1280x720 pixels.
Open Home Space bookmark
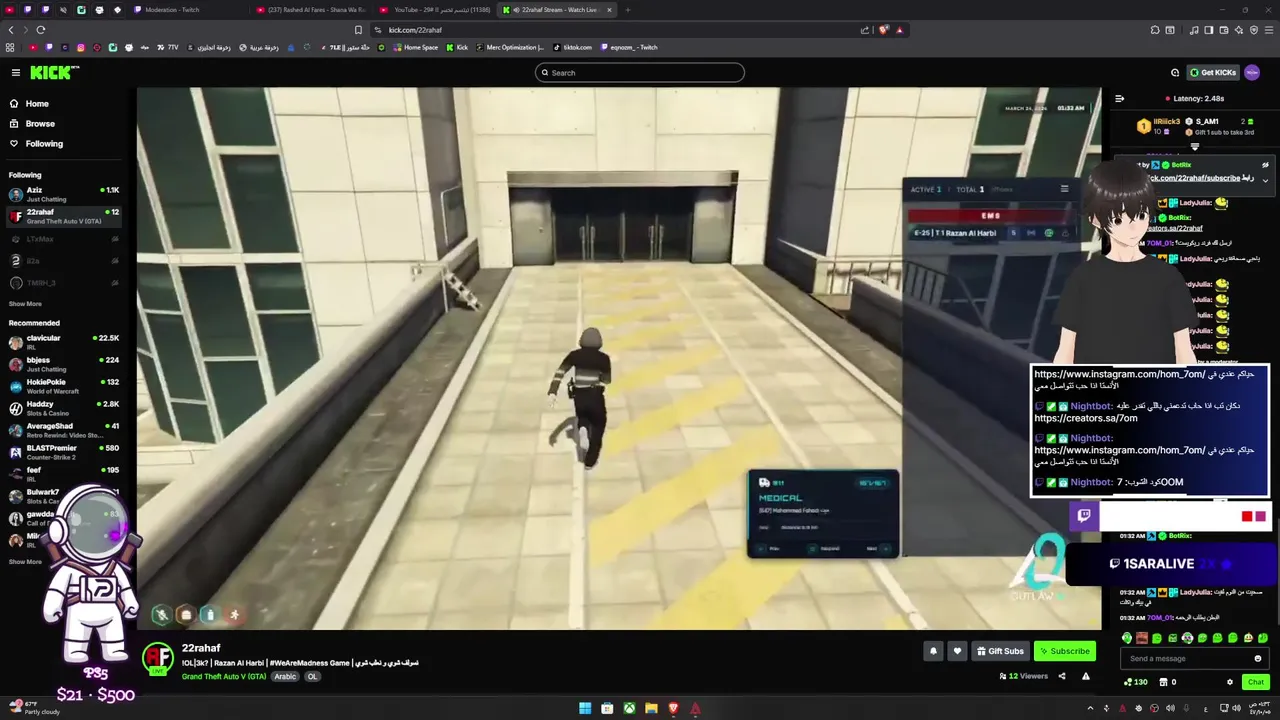[x=414, y=47]
